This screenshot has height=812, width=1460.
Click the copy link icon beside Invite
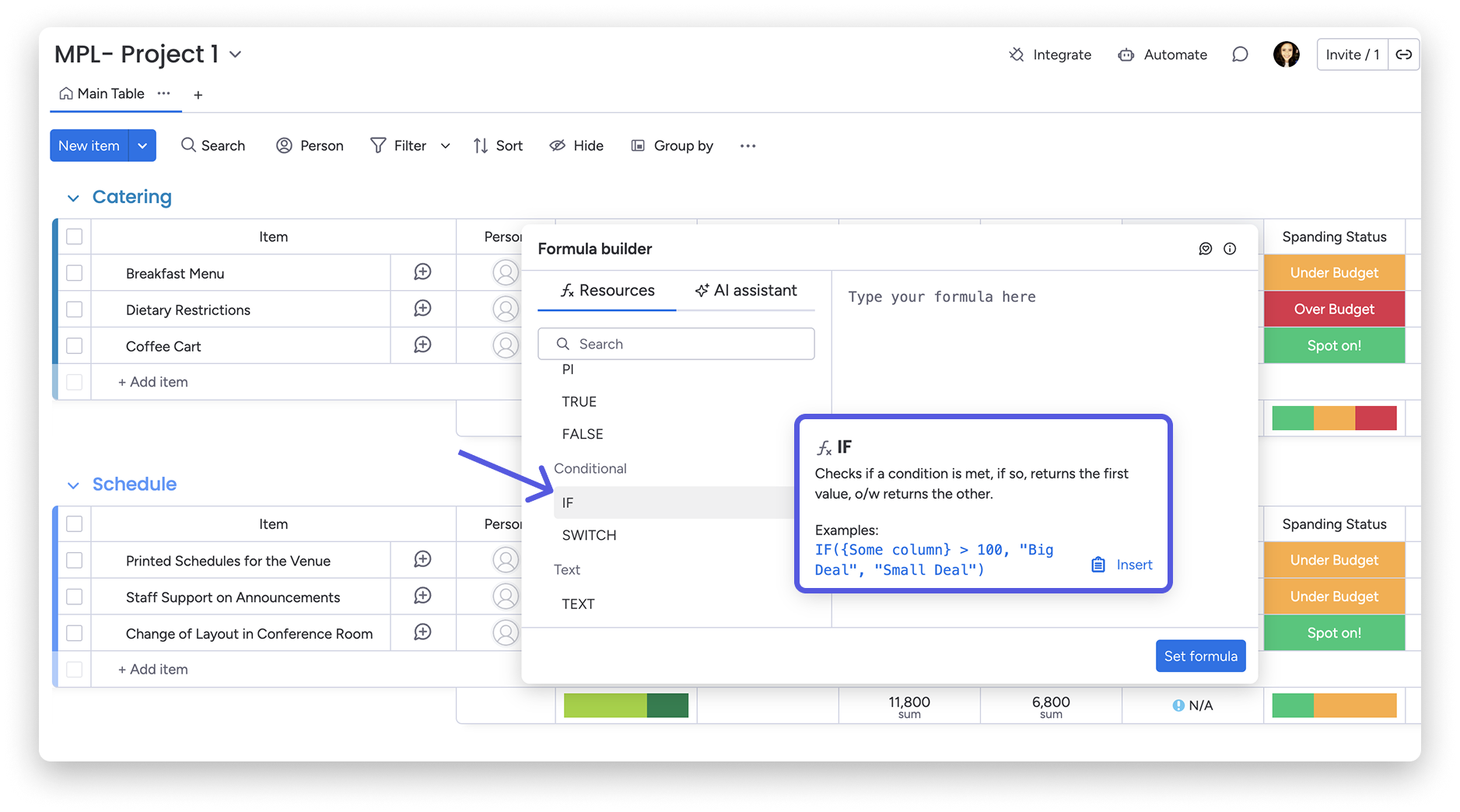point(1403,54)
